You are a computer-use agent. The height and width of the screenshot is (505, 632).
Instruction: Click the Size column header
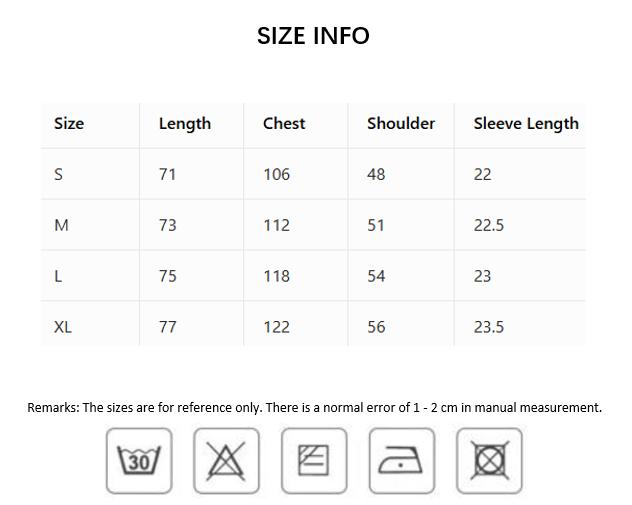coord(69,124)
